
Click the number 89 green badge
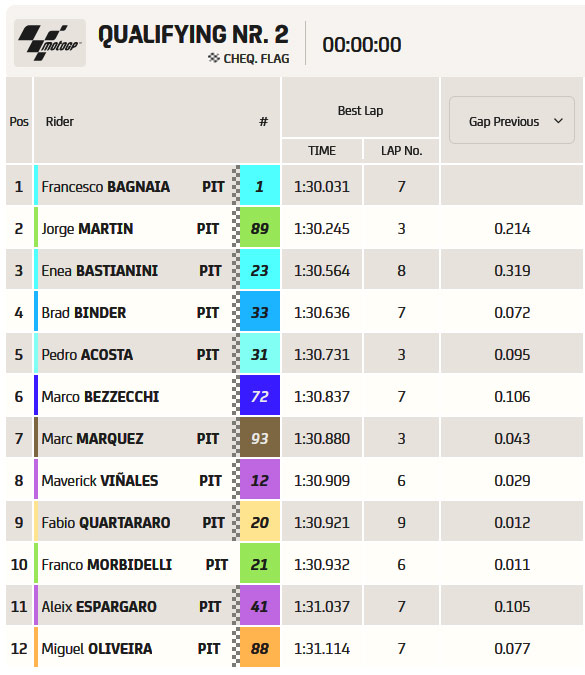click(260, 227)
